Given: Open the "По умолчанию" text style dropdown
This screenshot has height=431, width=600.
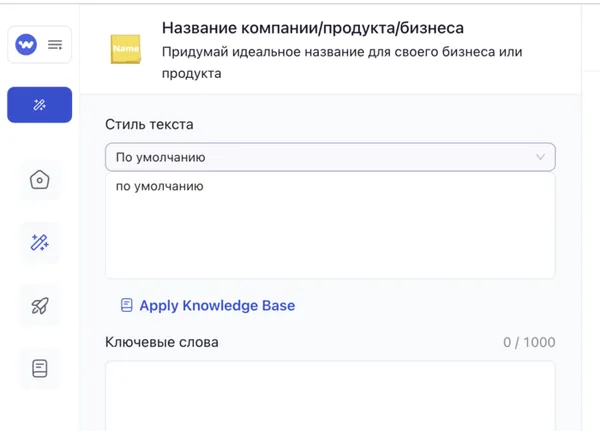Looking at the screenshot, I should point(320,157).
